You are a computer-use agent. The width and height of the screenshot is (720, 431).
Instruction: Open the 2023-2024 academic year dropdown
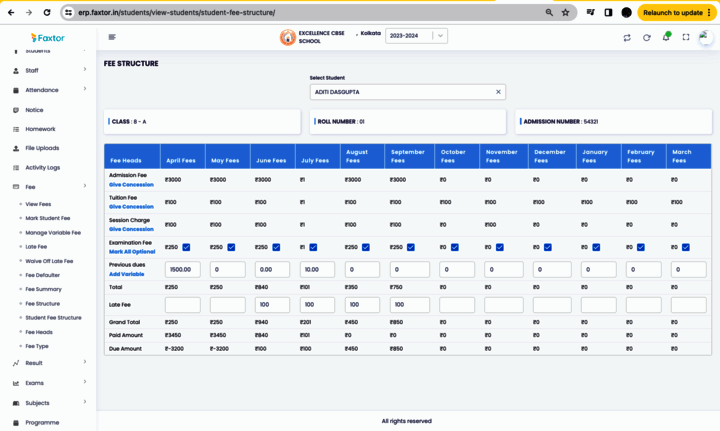point(416,36)
